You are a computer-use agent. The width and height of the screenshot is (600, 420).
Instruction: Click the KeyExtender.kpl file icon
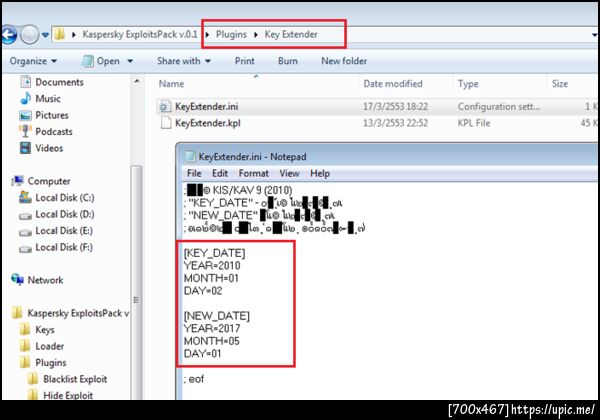166,123
